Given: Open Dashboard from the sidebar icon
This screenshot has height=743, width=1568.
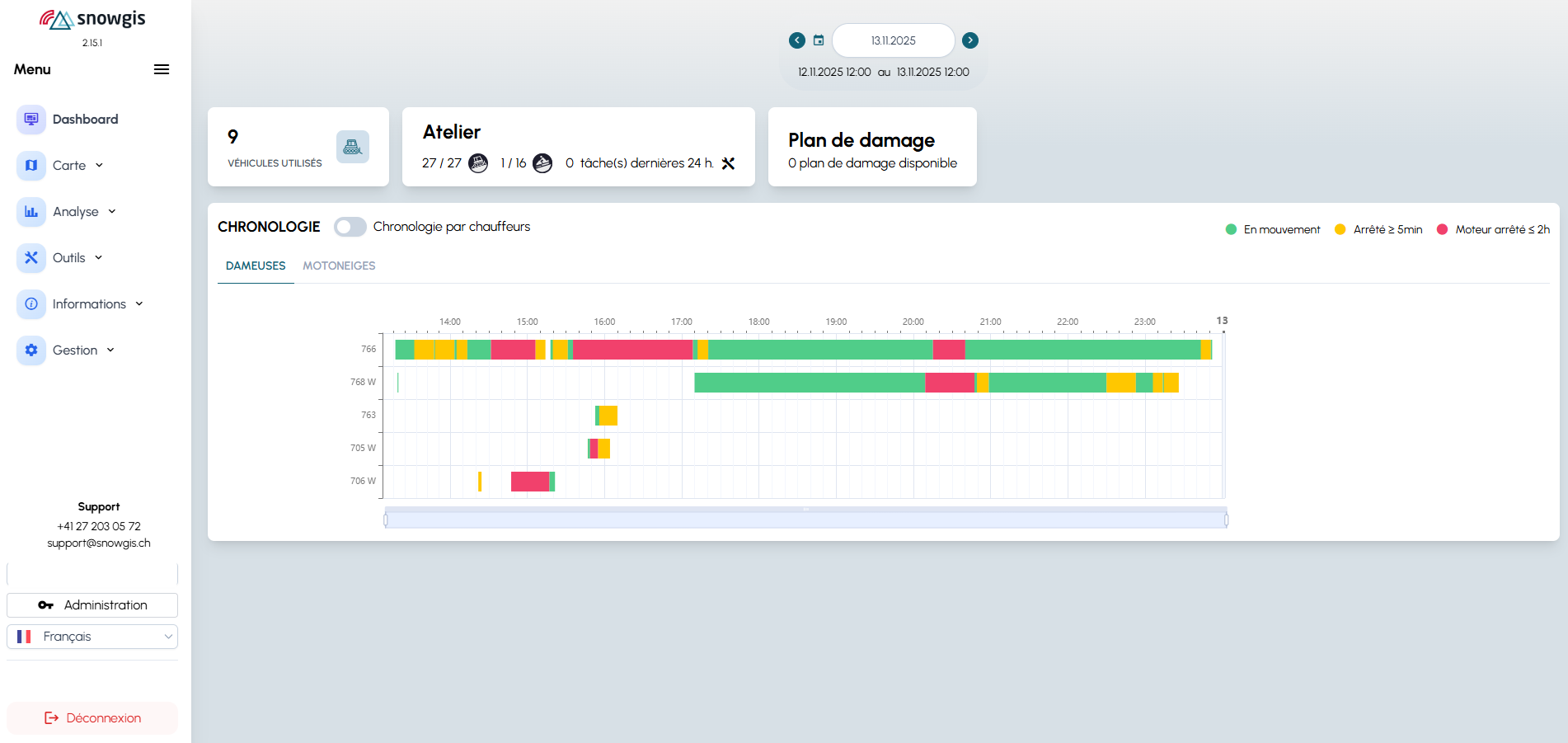Looking at the screenshot, I should [x=31, y=119].
